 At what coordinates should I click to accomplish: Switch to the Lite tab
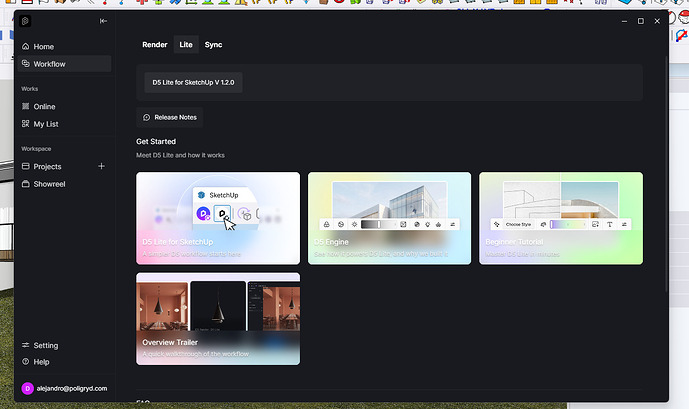(x=186, y=45)
